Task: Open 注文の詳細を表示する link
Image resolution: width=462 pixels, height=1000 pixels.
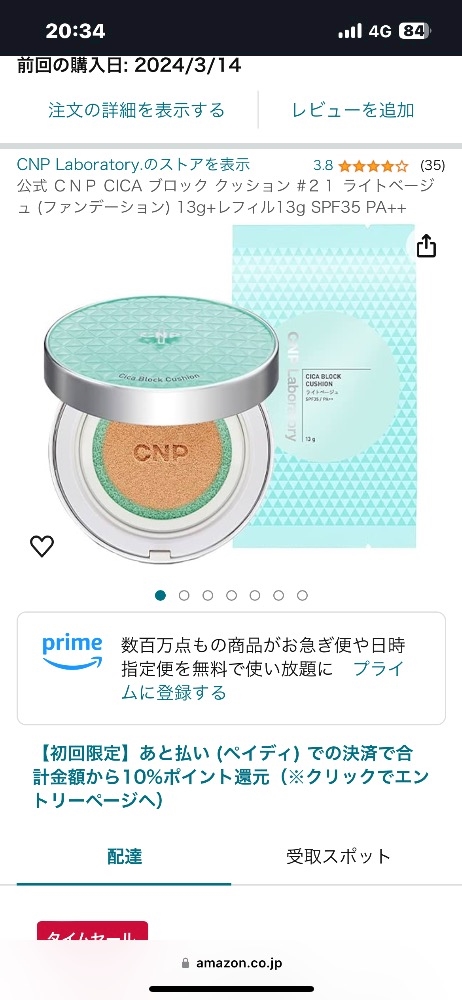Action: (137, 110)
